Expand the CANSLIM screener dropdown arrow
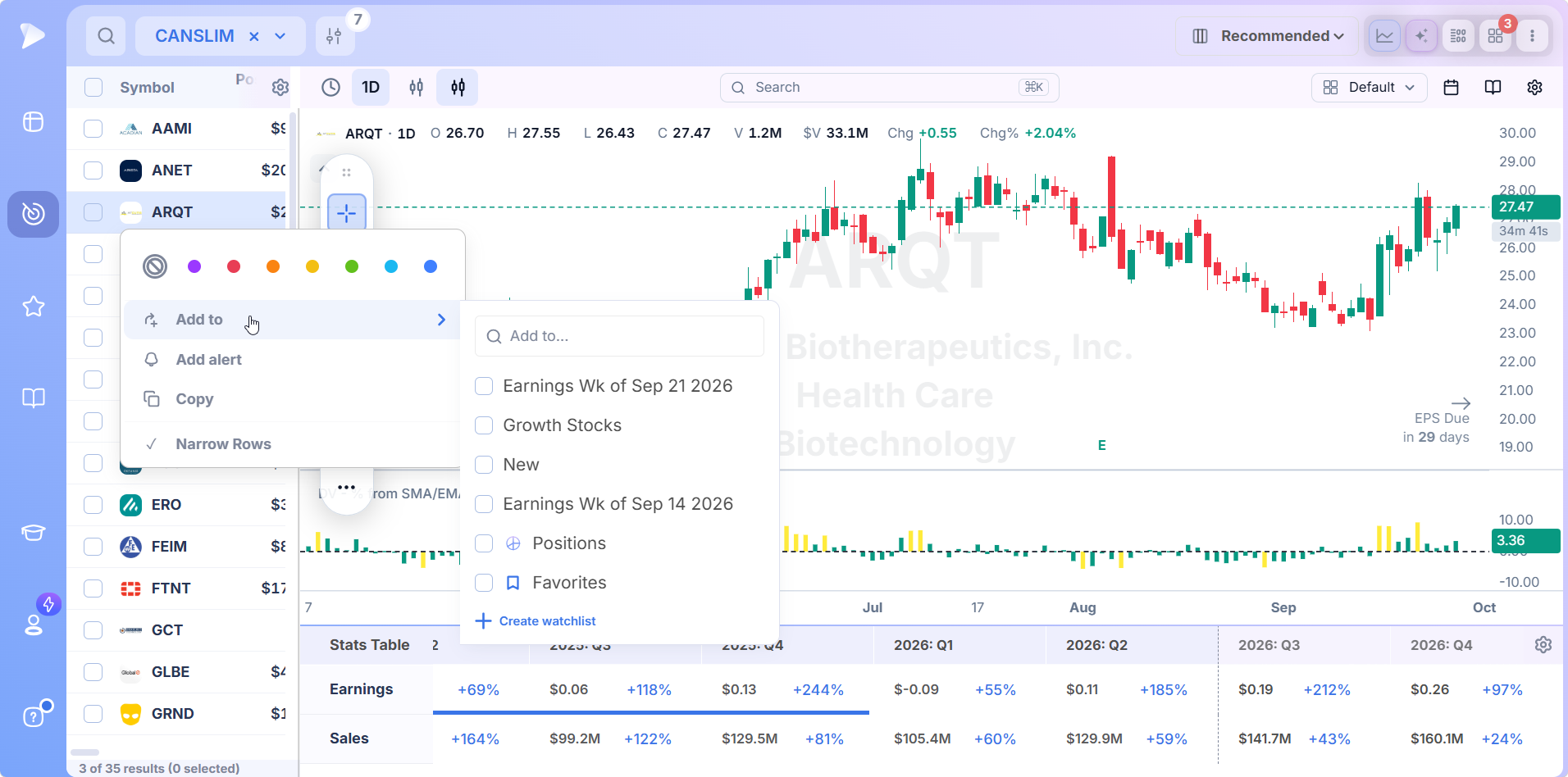The width and height of the screenshot is (1568, 777). 280,36
